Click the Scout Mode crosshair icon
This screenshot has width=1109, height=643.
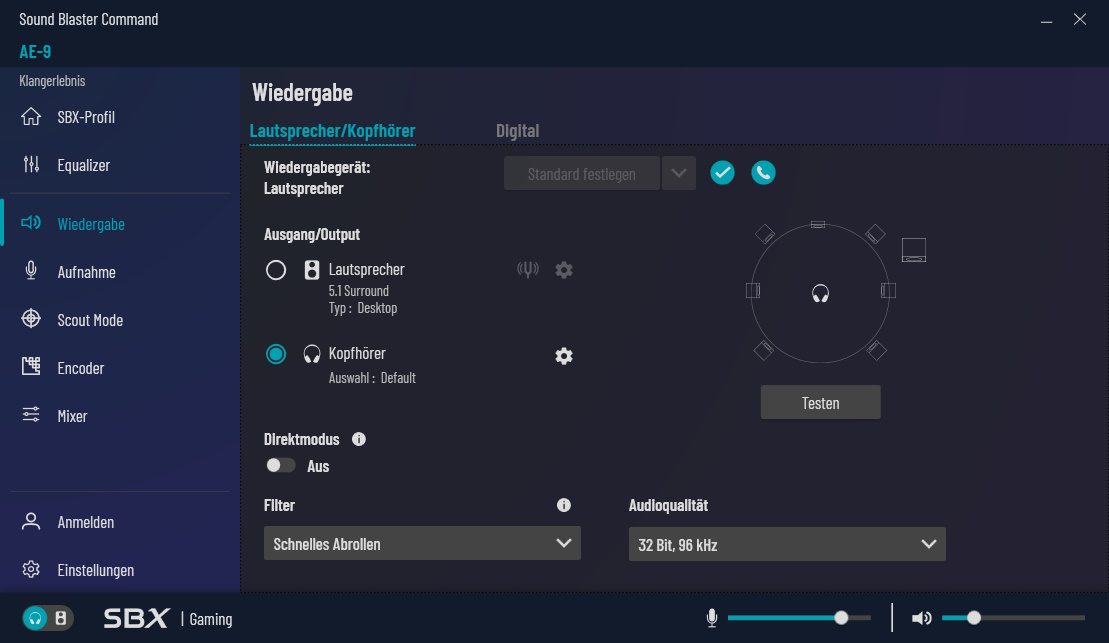coord(31,319)
